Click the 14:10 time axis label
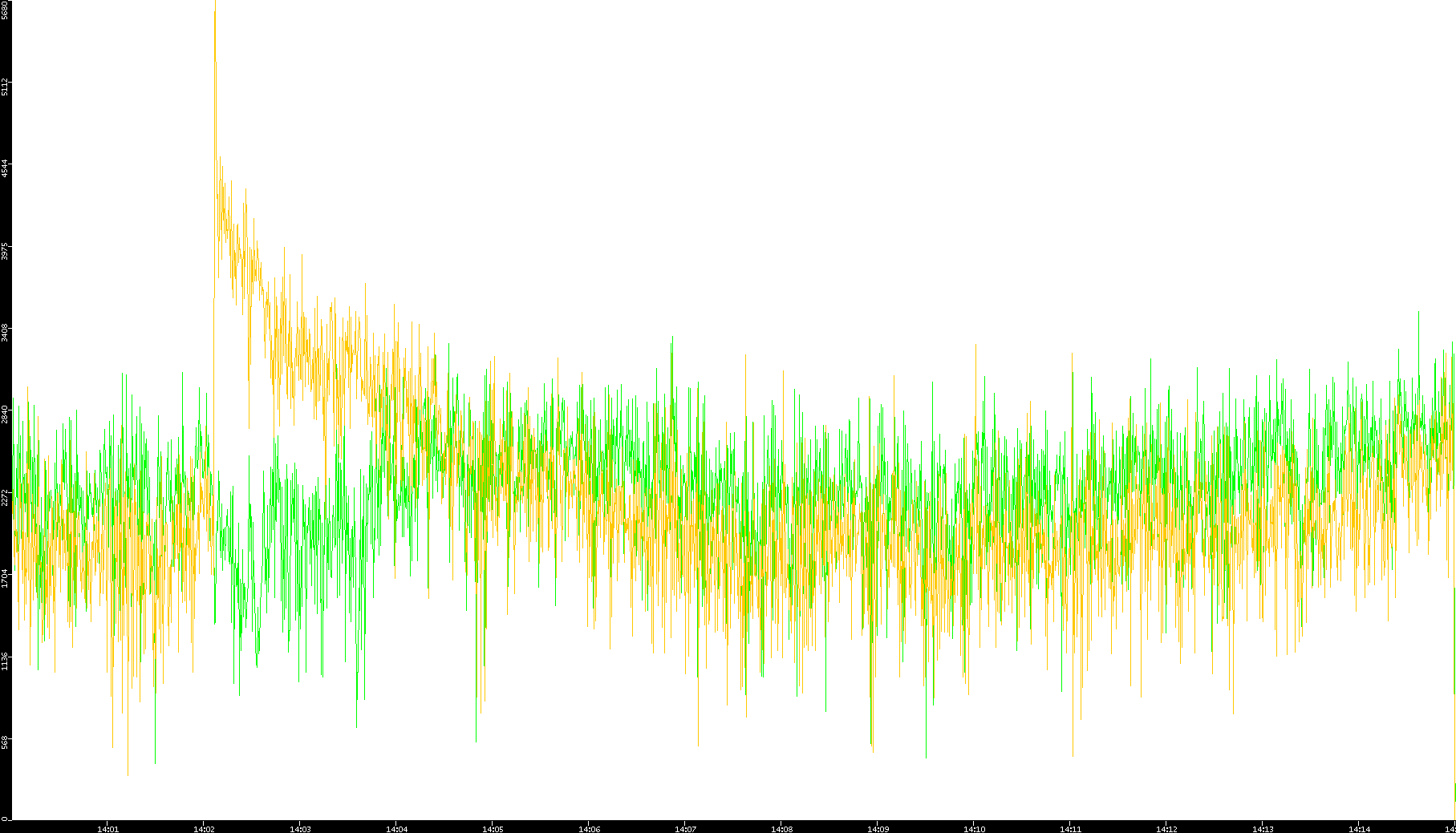The width and height of the screenshot is (1456, 833). pos(974,828)
